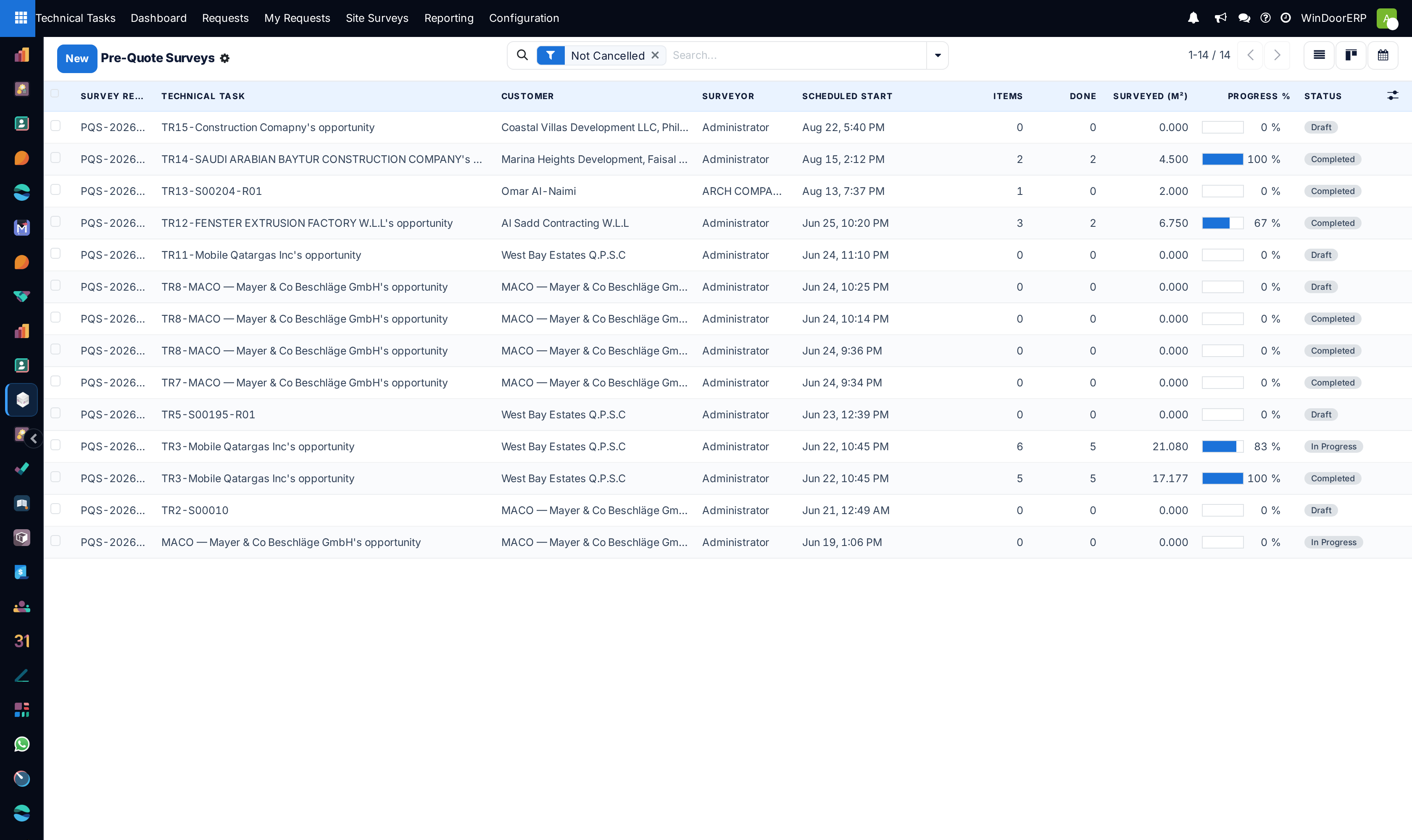Open notifications bell
The height and width of the screenshot is (840, 1412).
[x=1193, y=18]
